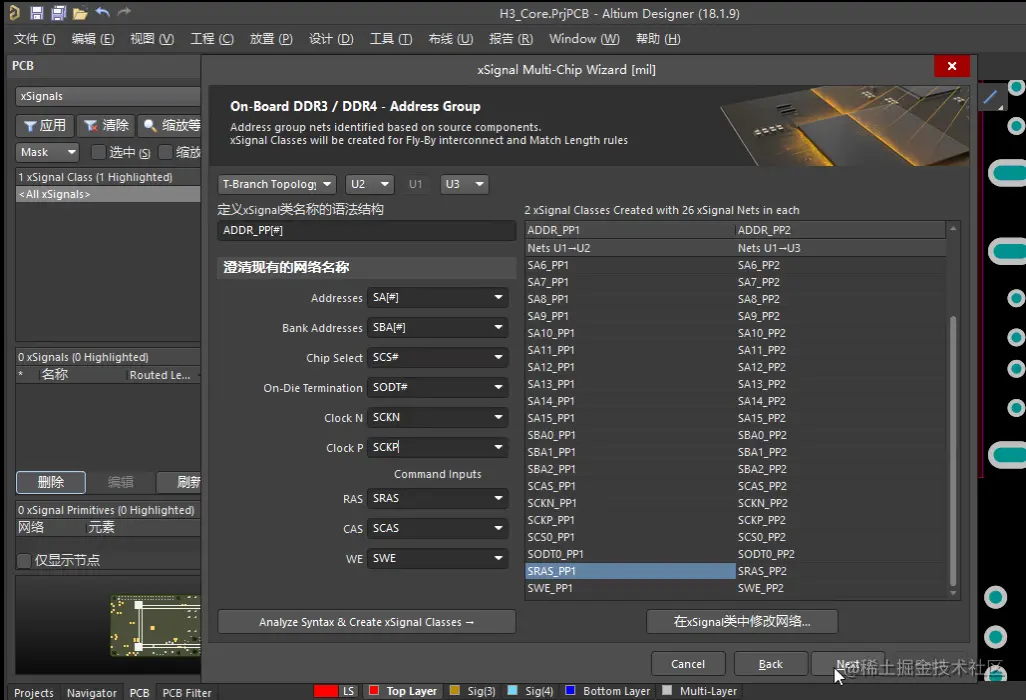Click the 删除 button
The width and height of the screenshot is (1026, 700).
50,482
